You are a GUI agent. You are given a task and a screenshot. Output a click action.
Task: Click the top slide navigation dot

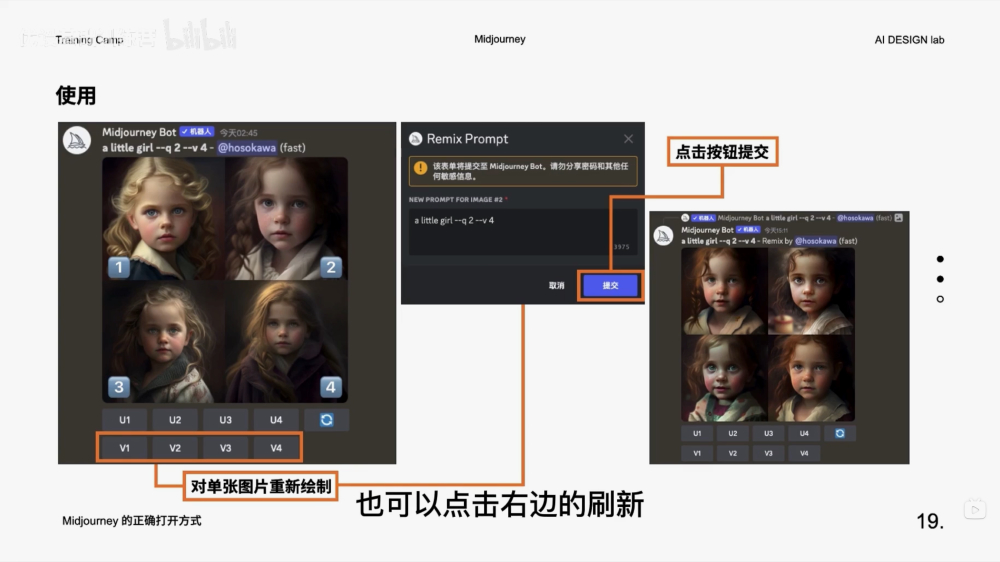tap(940, 259)
